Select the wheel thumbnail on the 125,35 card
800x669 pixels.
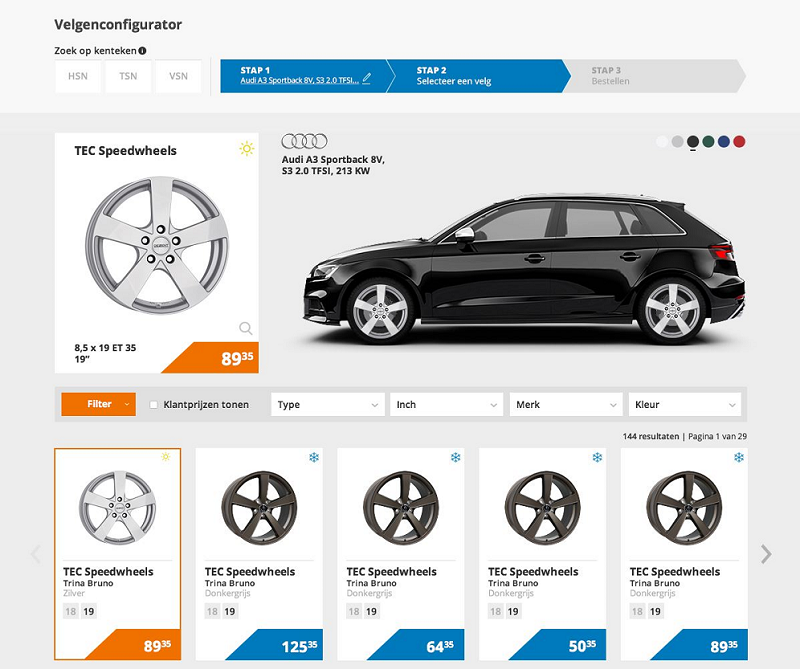[x=260, y=508]
